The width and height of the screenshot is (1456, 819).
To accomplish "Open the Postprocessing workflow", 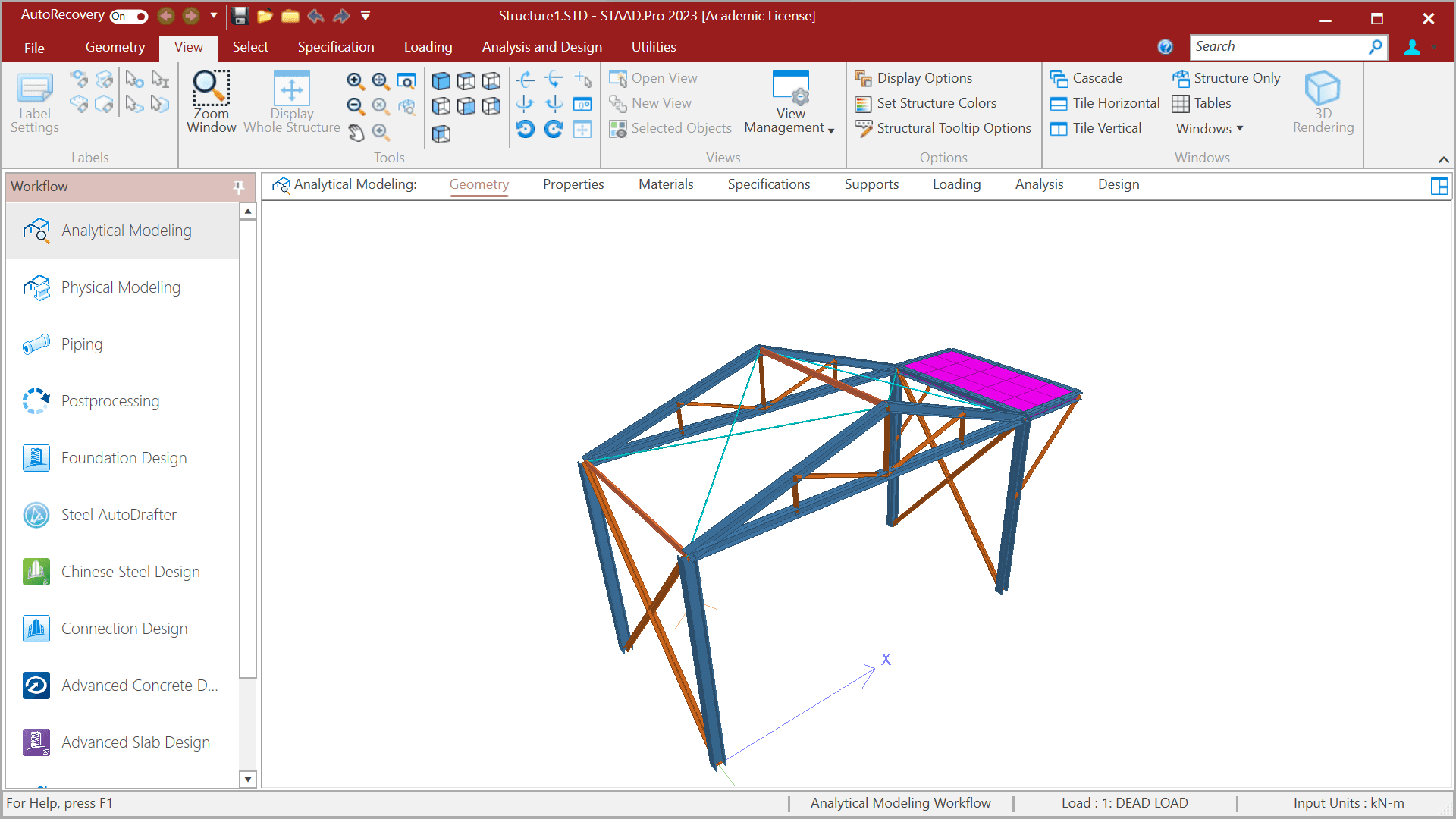I will [110, 401].
